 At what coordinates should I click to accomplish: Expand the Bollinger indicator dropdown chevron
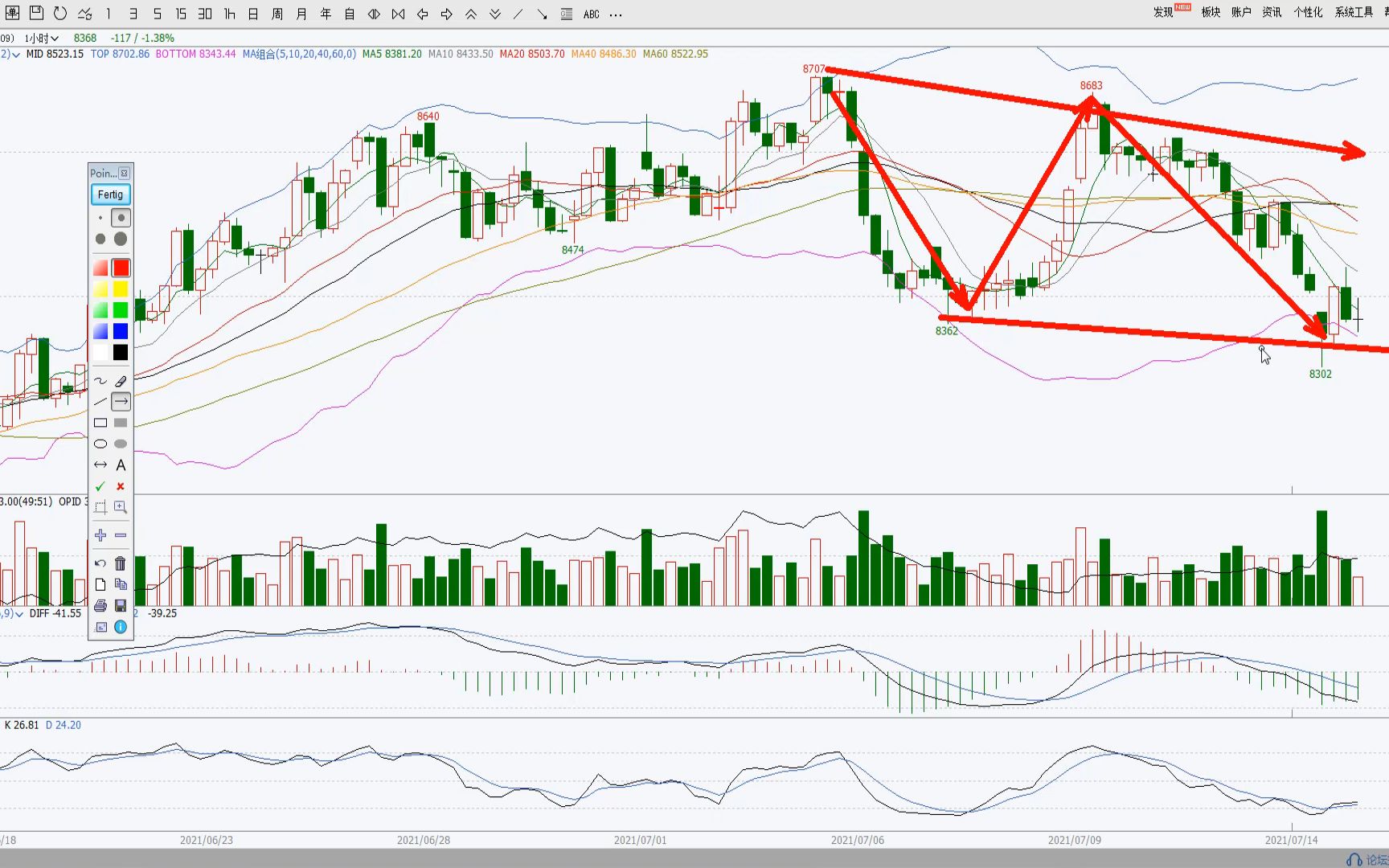click(15, 54)
